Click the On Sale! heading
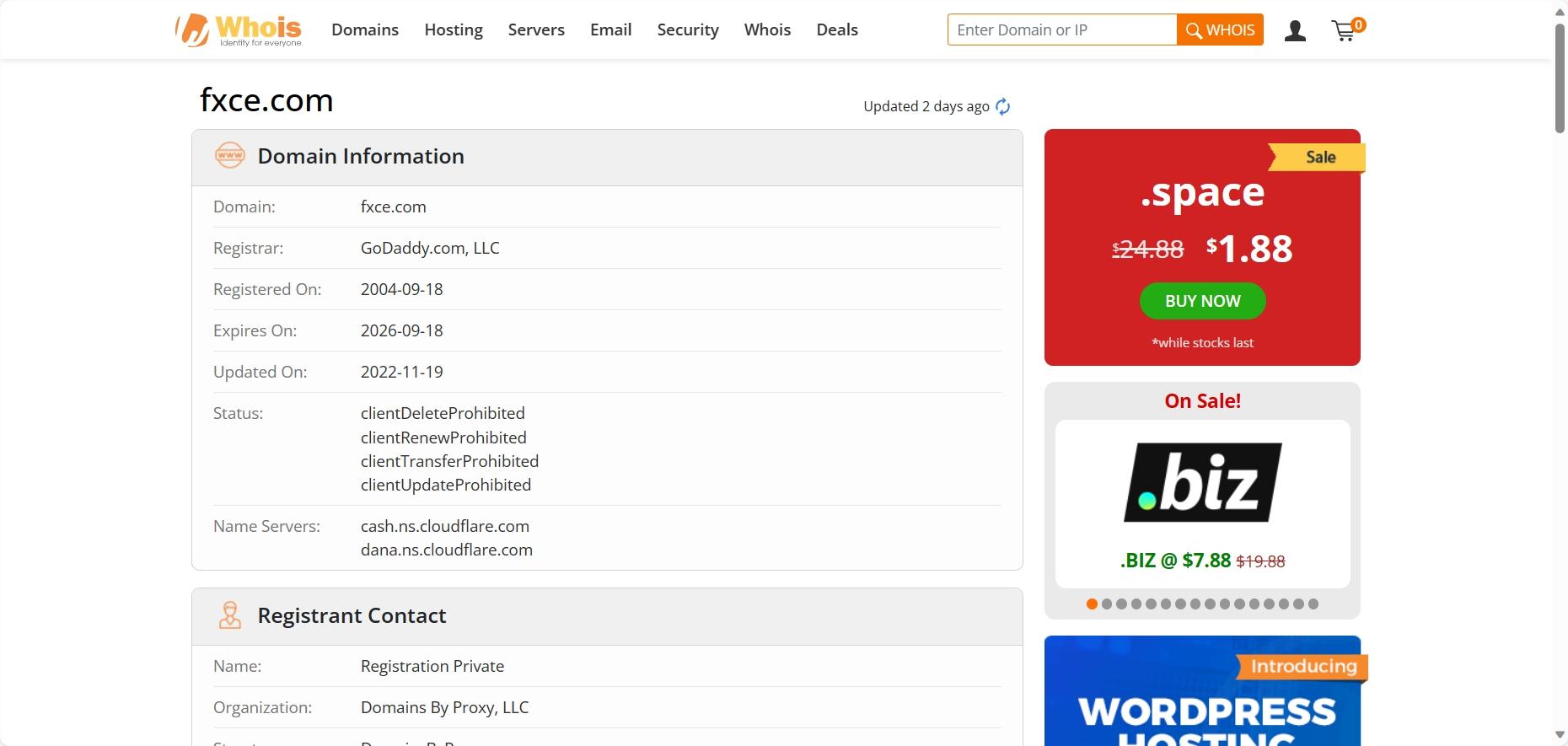 pyautogui.click(x=1202, y=401)
